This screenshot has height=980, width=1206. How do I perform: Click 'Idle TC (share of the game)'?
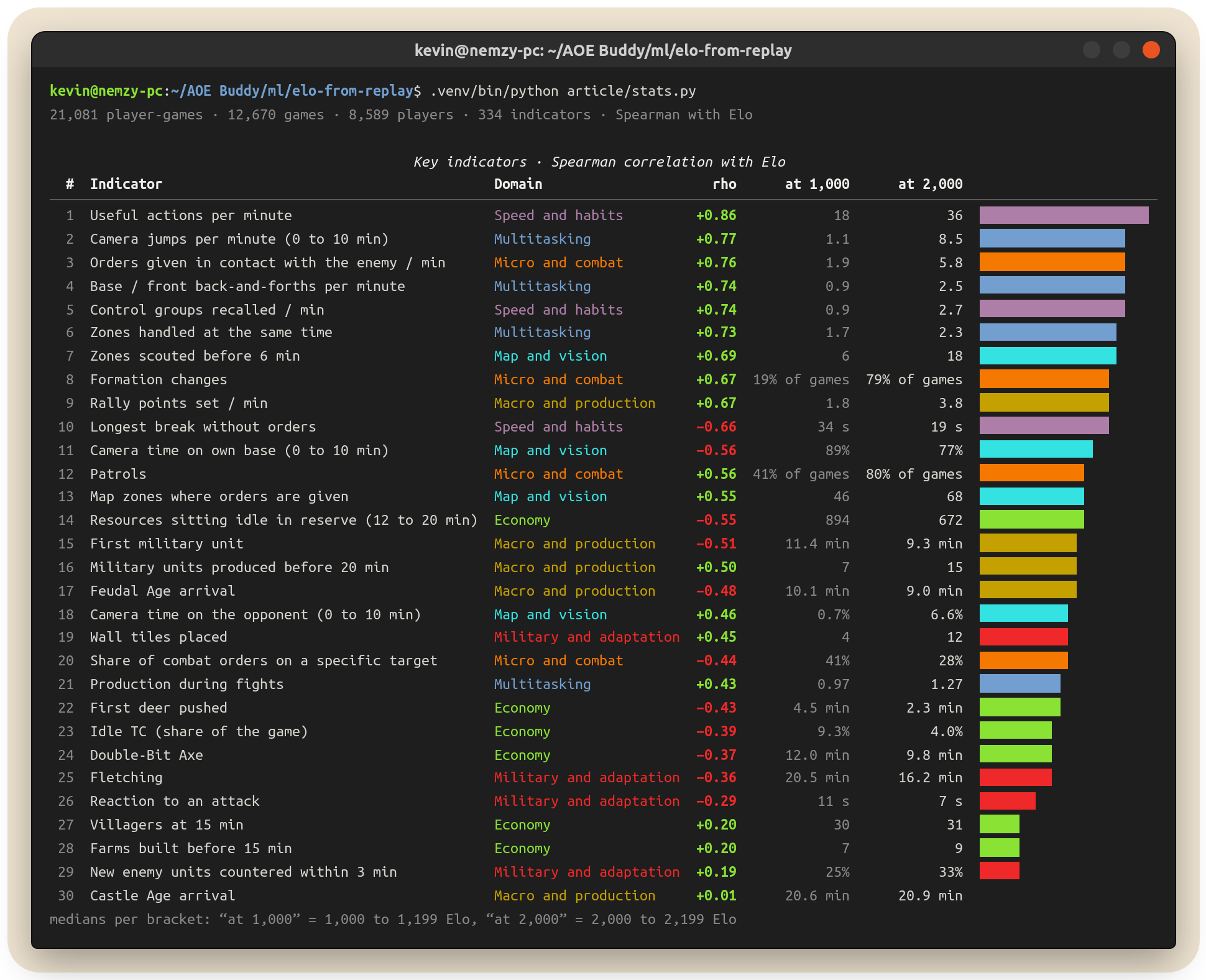click(x=199, y=731)
